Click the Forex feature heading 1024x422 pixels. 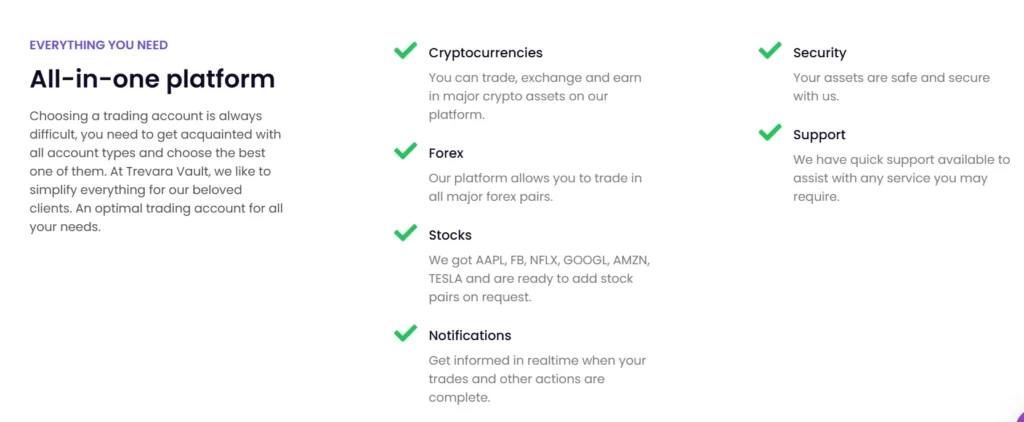[x=446, y=154]
